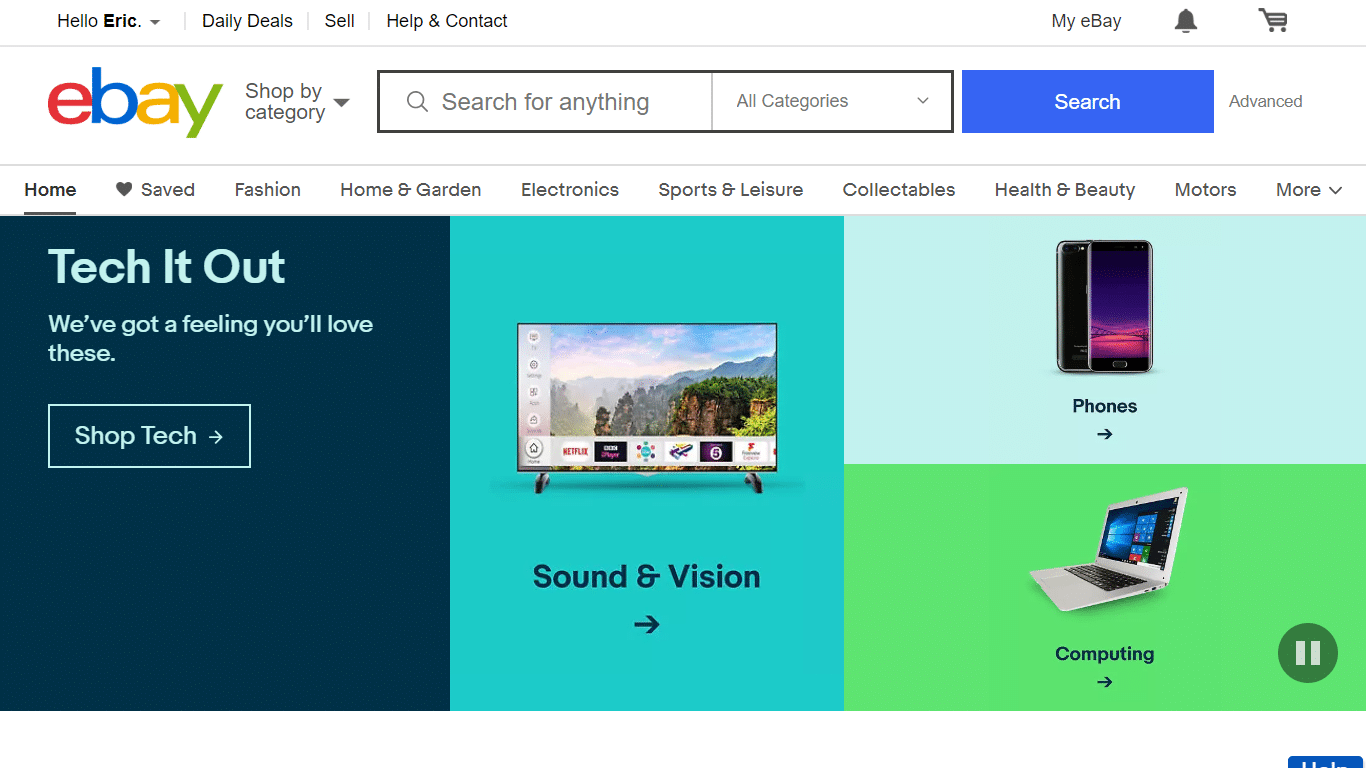Click into the Search for anything field

(545, 102)
